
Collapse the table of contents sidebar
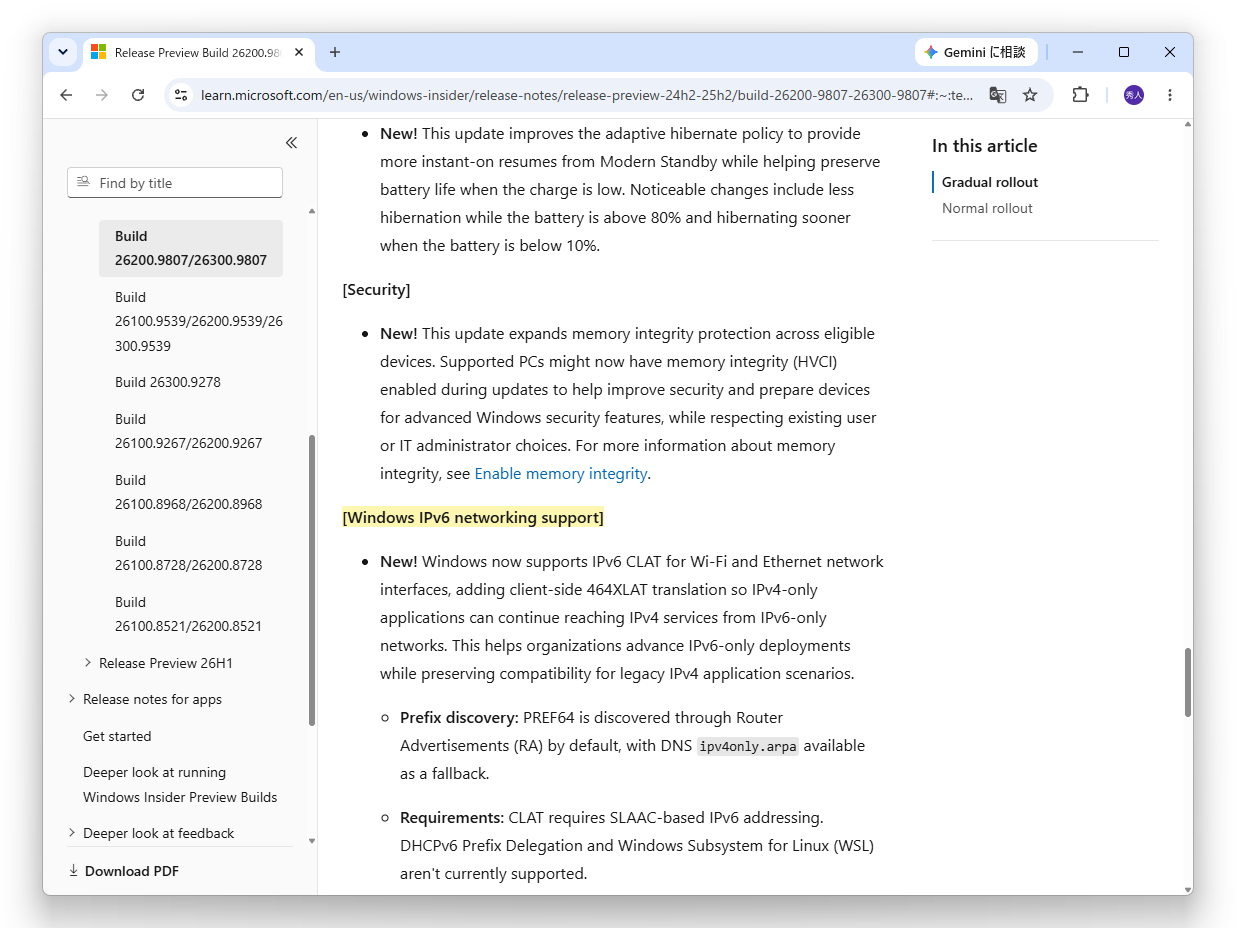(291, 143)
